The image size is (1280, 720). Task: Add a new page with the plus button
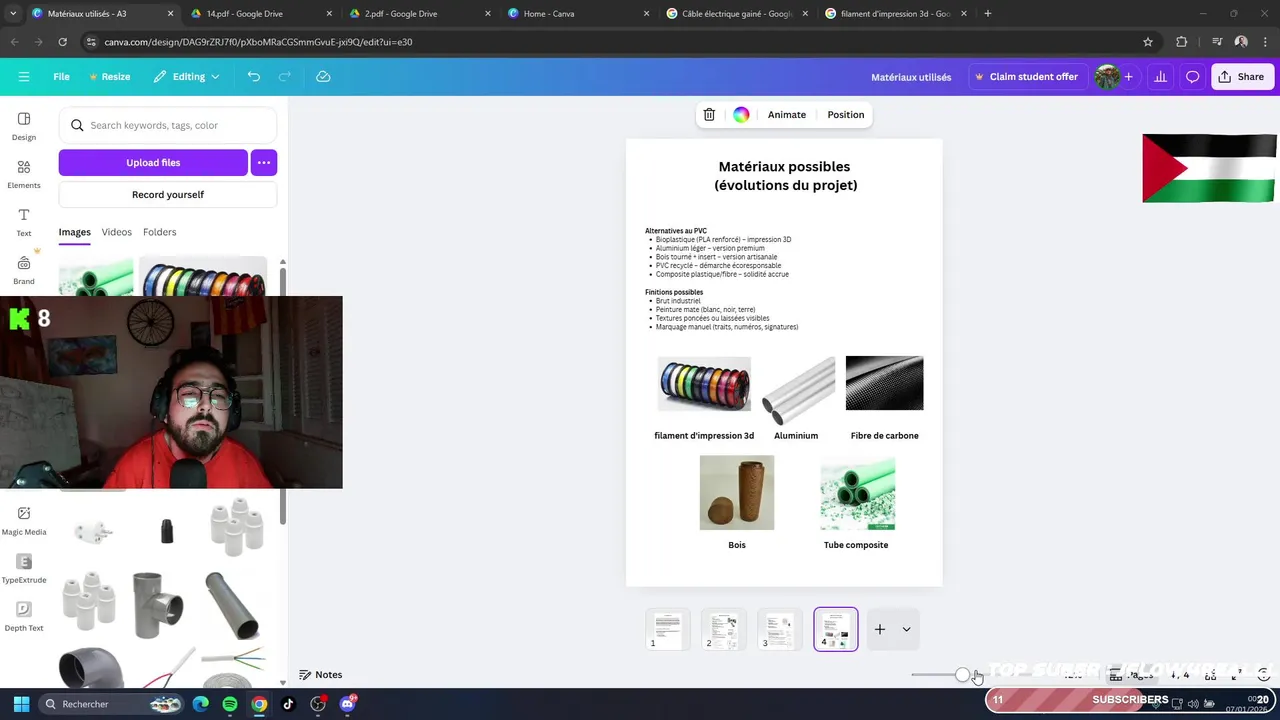pos(880,629)
